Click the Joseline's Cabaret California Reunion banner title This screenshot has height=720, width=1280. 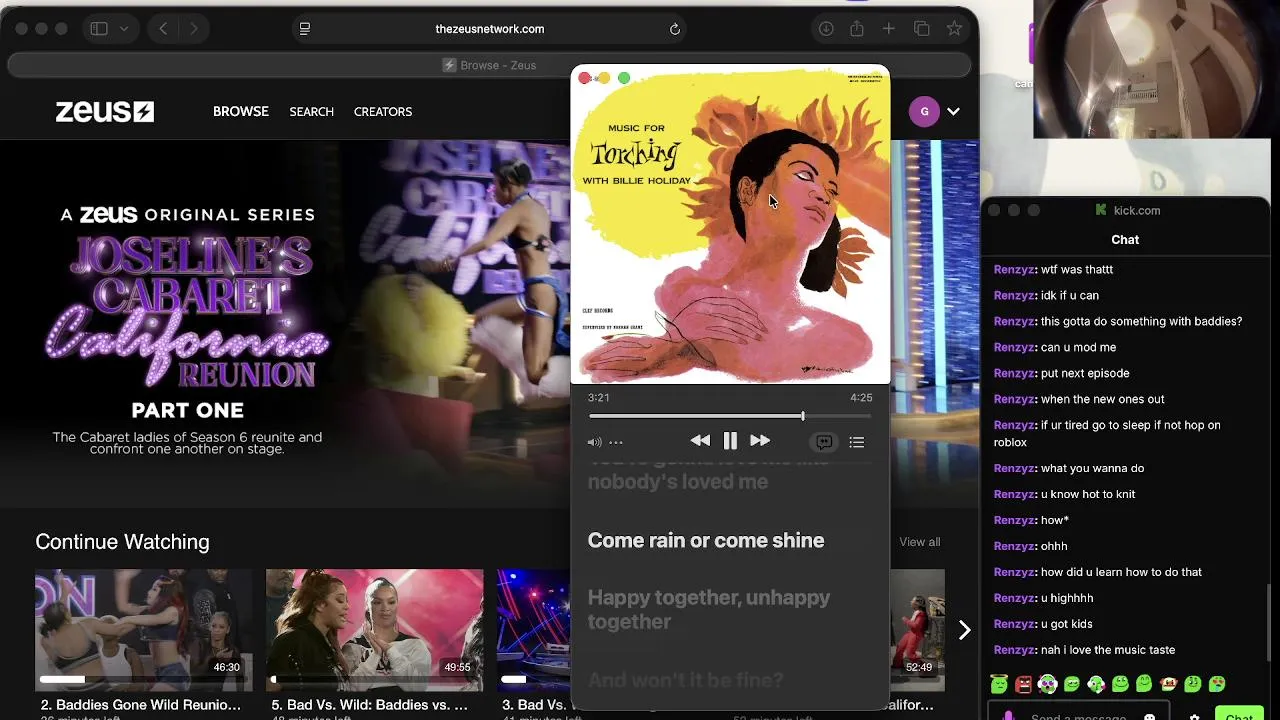(187, 312)
